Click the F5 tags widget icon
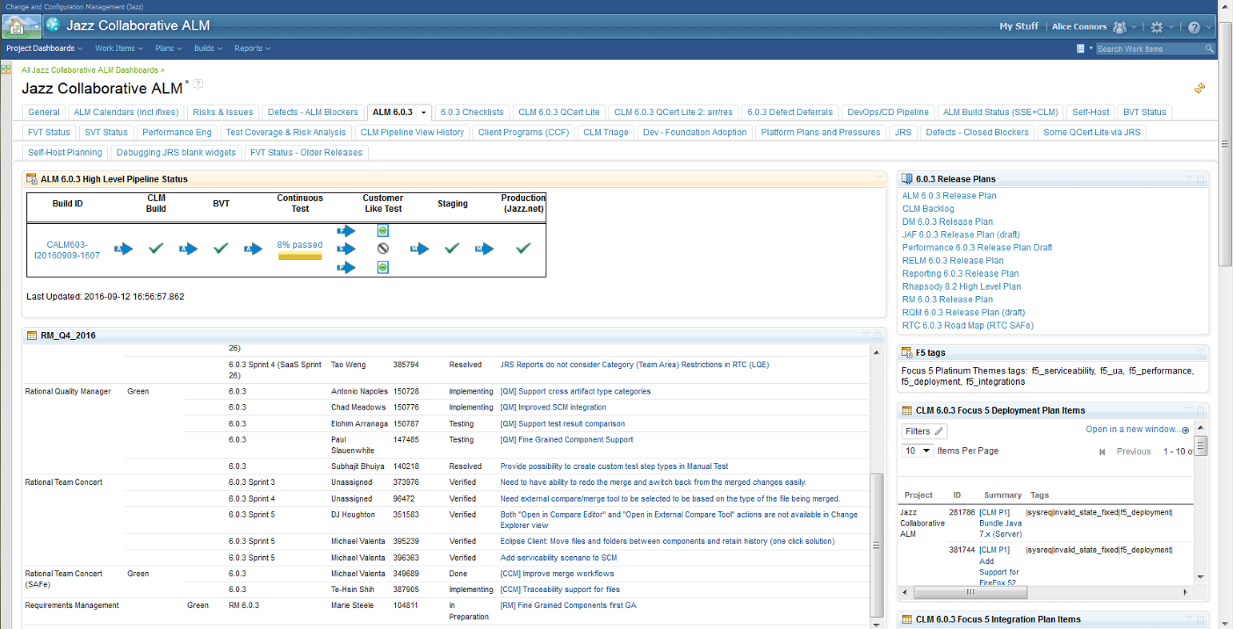1233x629 pixels. point(908,352)
